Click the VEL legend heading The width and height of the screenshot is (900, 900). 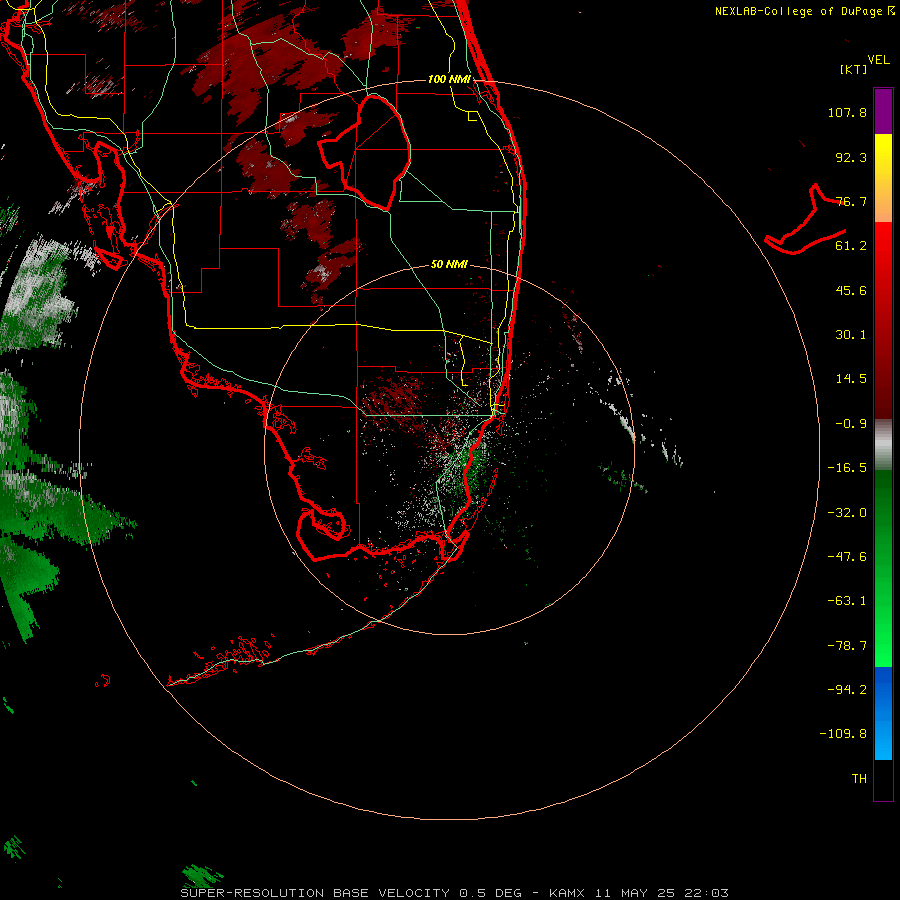coord(878,60)
